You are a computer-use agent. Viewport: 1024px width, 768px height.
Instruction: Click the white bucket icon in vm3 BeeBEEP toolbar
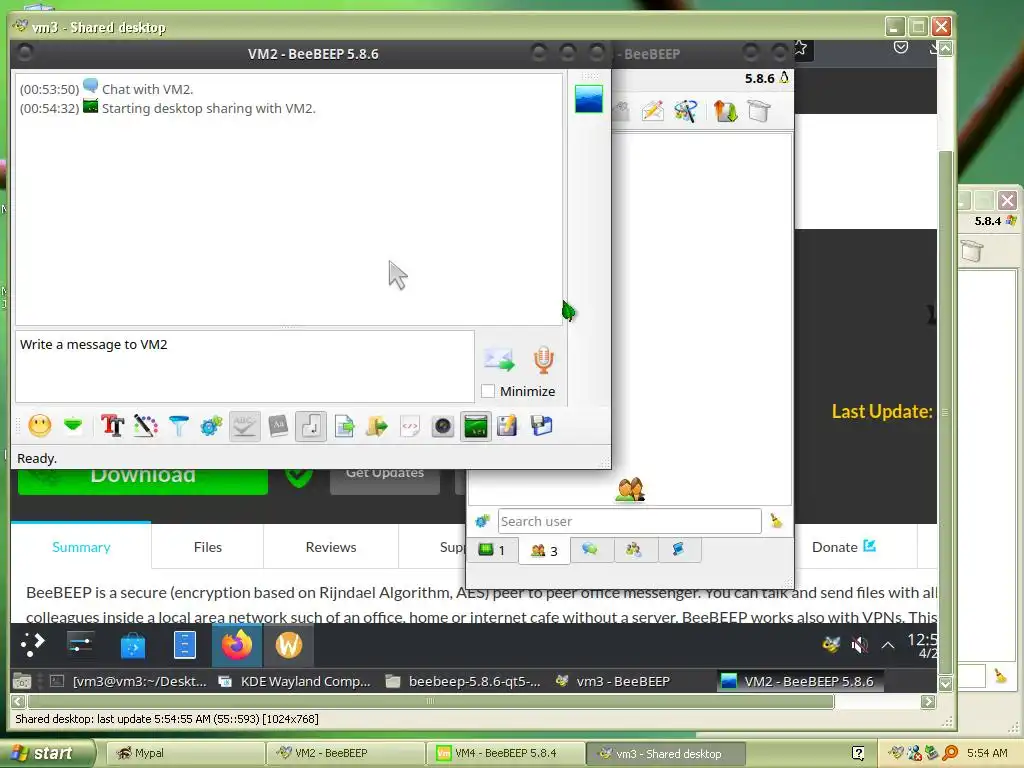[x=759, y=111]
